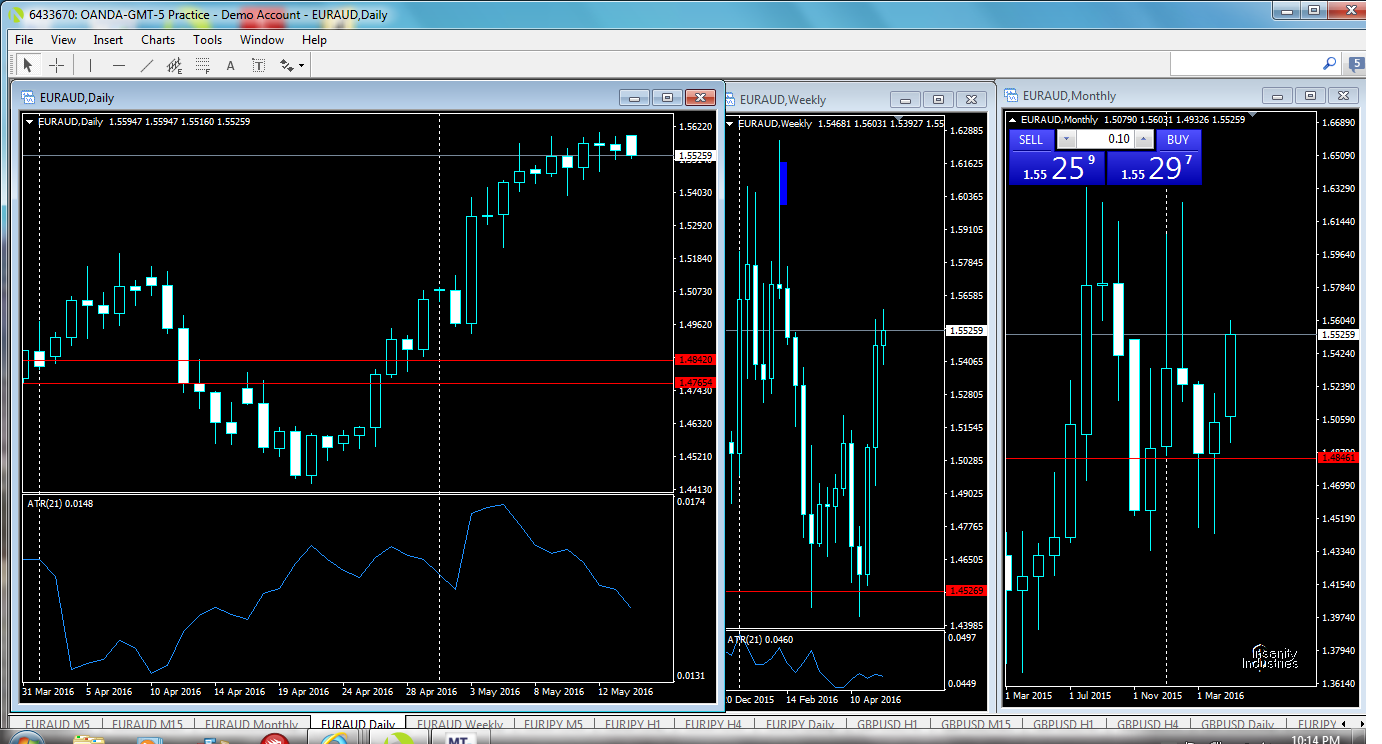Decrease lot volume with down arrow
Image resolution: width=1382 pixels, height=744 pixels.
(1066, 140)
